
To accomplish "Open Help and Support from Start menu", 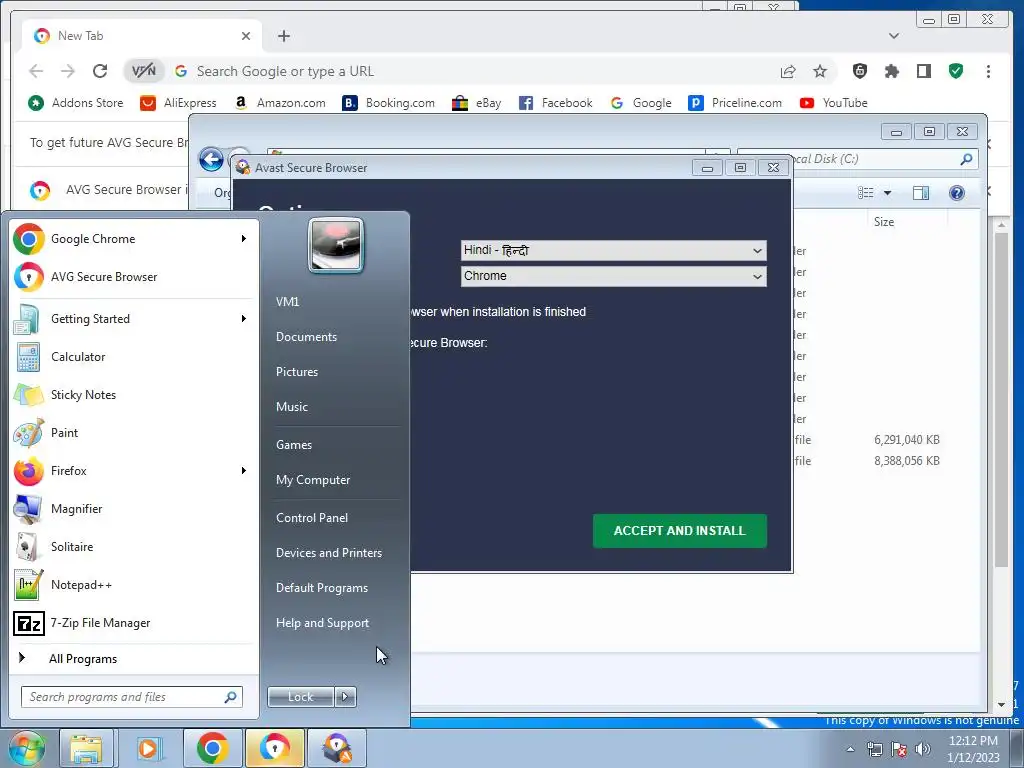I will coord(323,623).
